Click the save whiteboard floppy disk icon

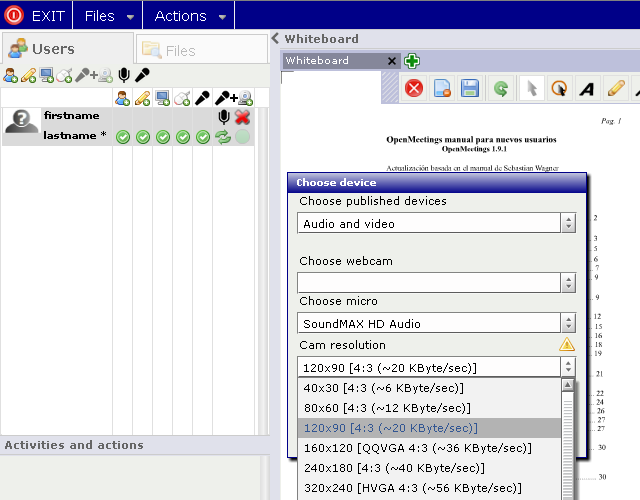click(x=471, y=89)
